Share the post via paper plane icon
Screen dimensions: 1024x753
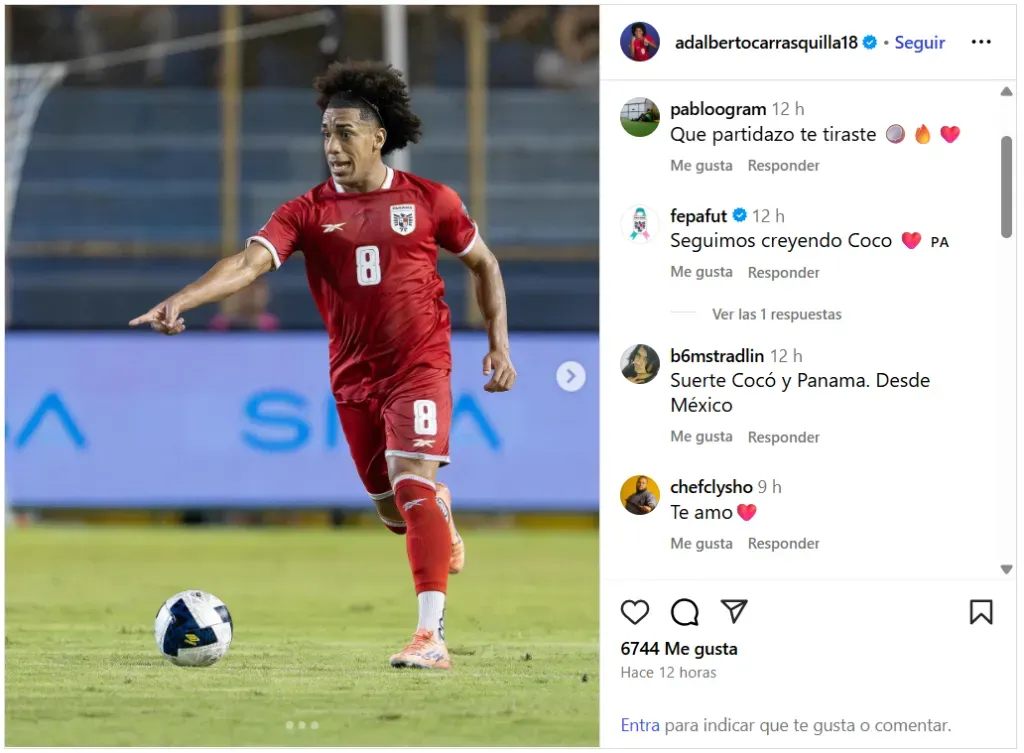734,611
